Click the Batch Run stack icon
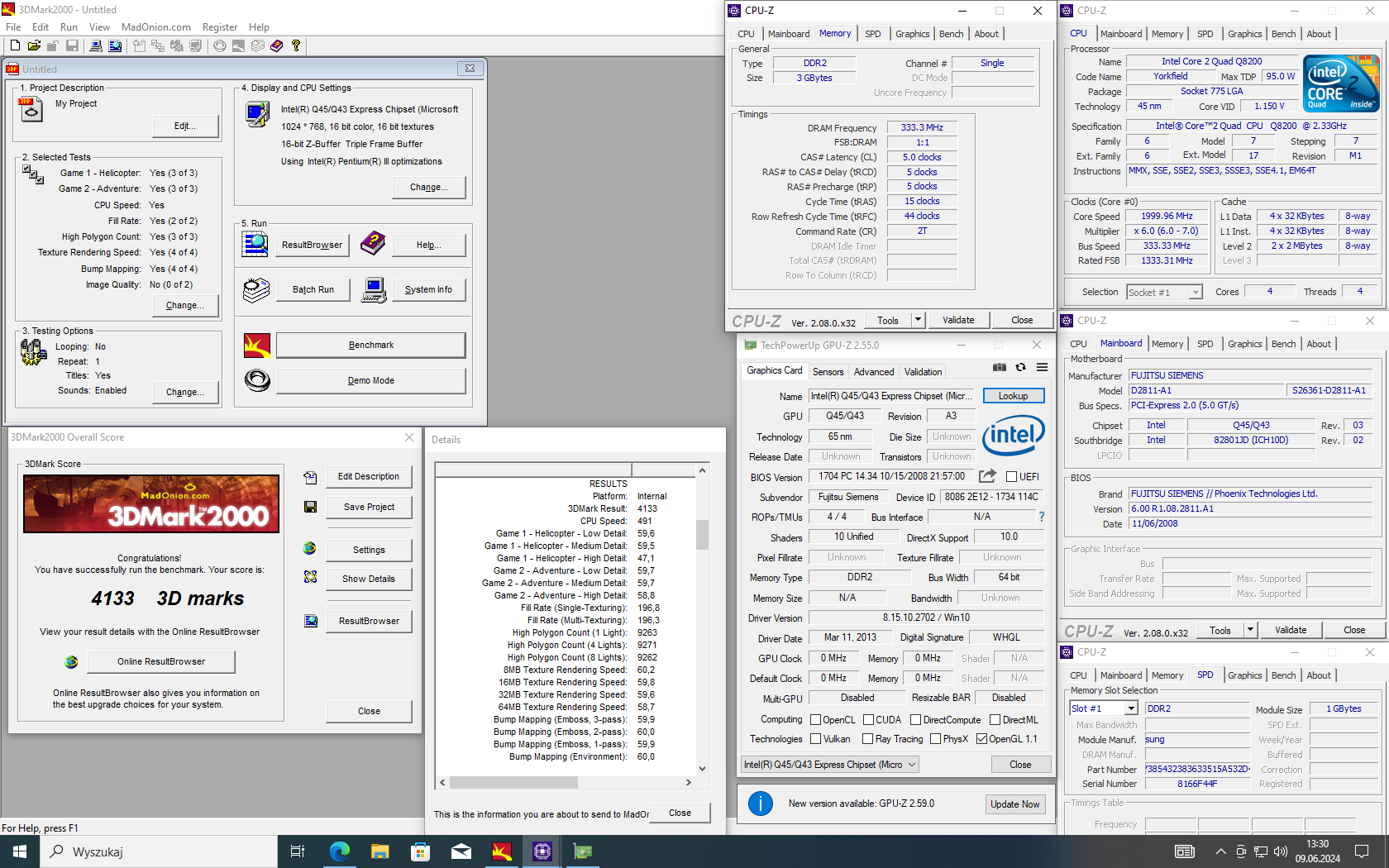Image resolution: width=1389 pixels, height=868 pixels. click(x=256, y=289)
